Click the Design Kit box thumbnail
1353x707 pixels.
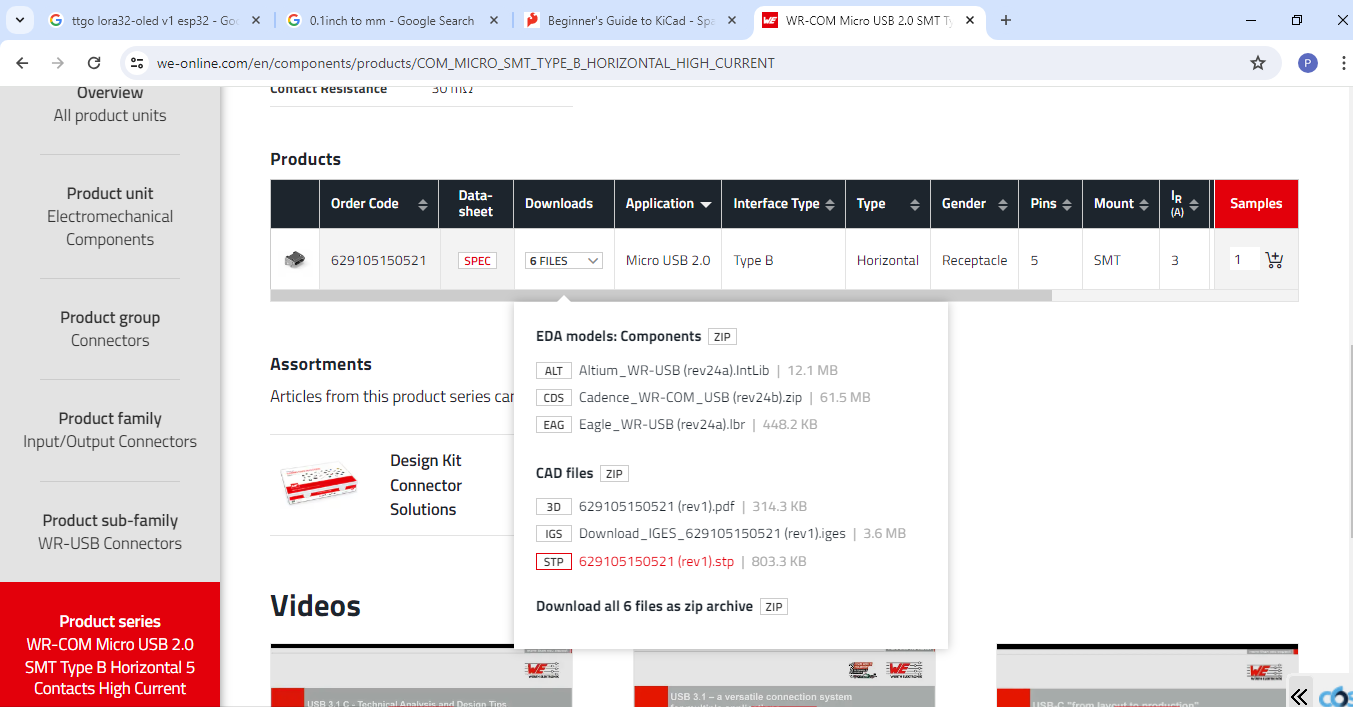pyautogui.click(x=320, y=483)
